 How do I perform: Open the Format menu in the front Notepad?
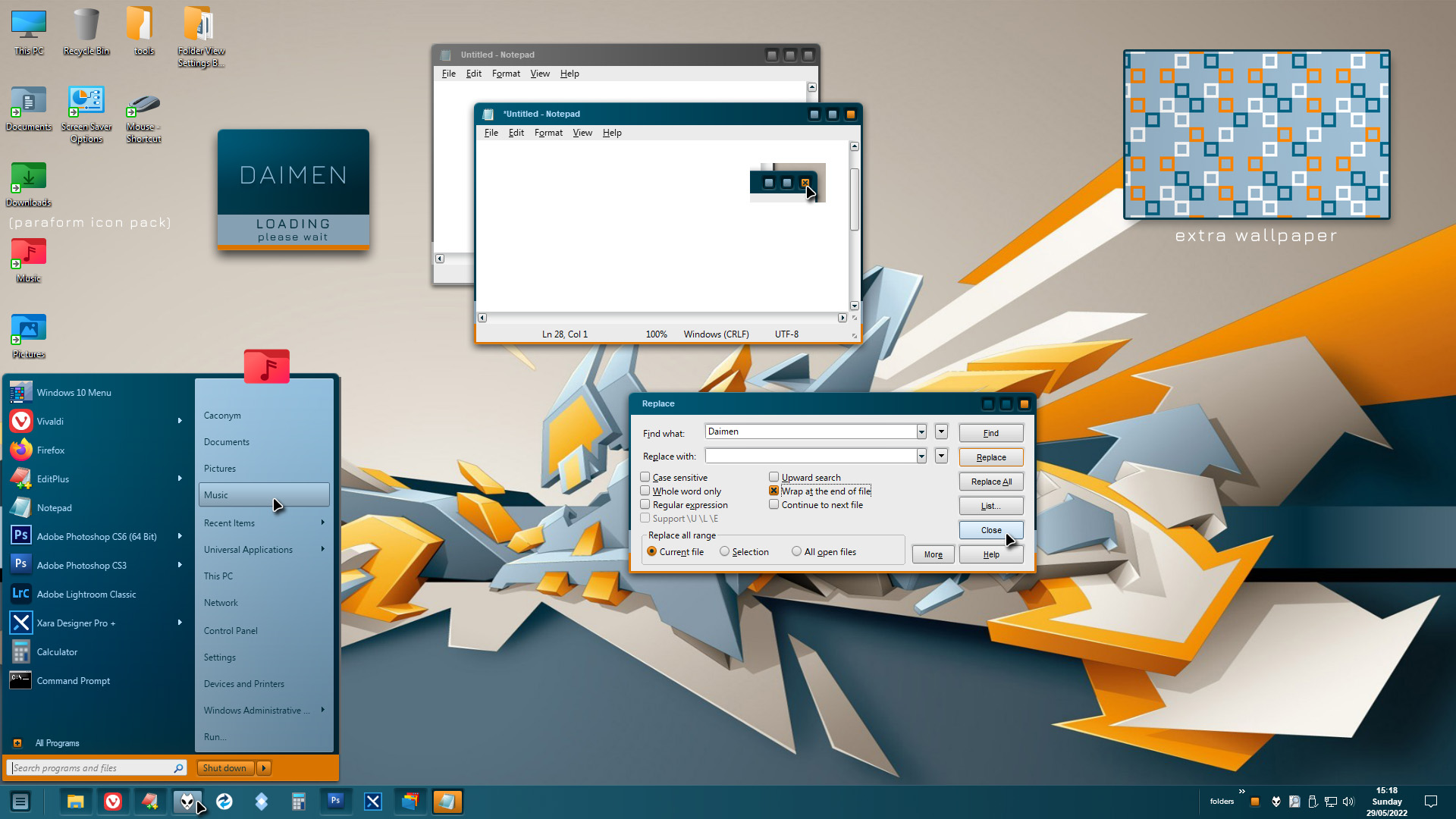[x=548, y=133]
